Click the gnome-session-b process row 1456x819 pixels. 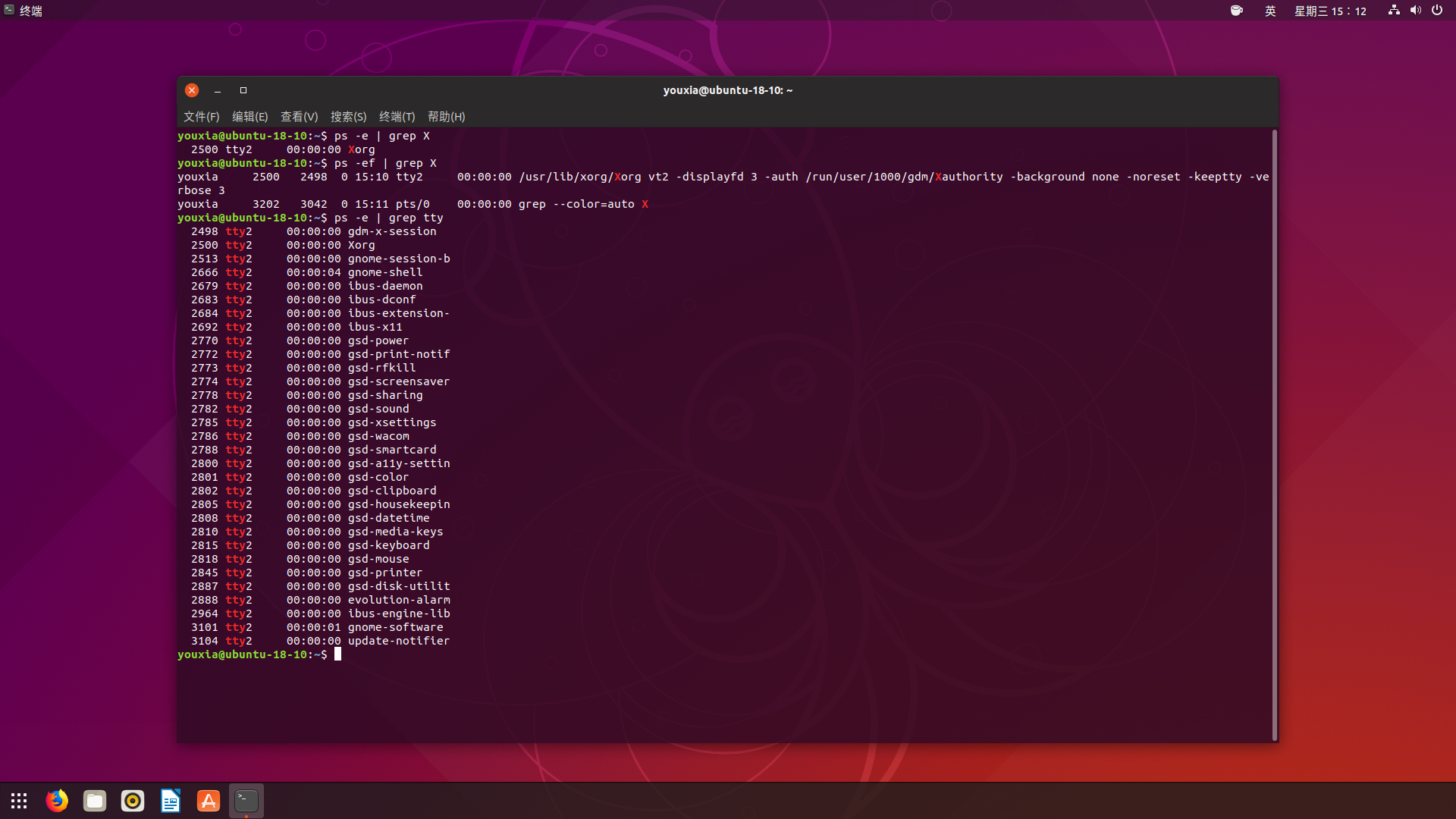tap(321, 259)
